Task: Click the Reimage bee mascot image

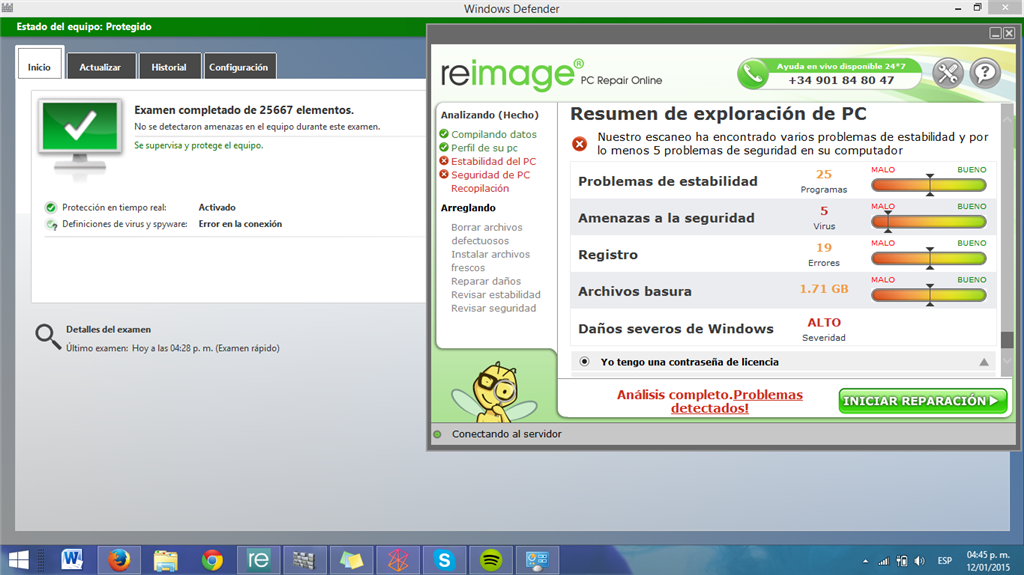Action: pos(494,391)
